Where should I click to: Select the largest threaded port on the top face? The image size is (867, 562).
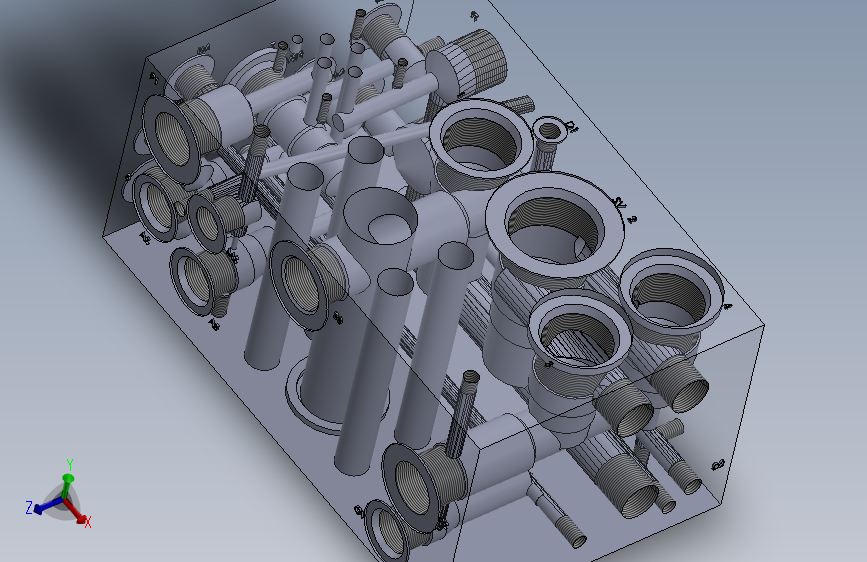(553, 225)
